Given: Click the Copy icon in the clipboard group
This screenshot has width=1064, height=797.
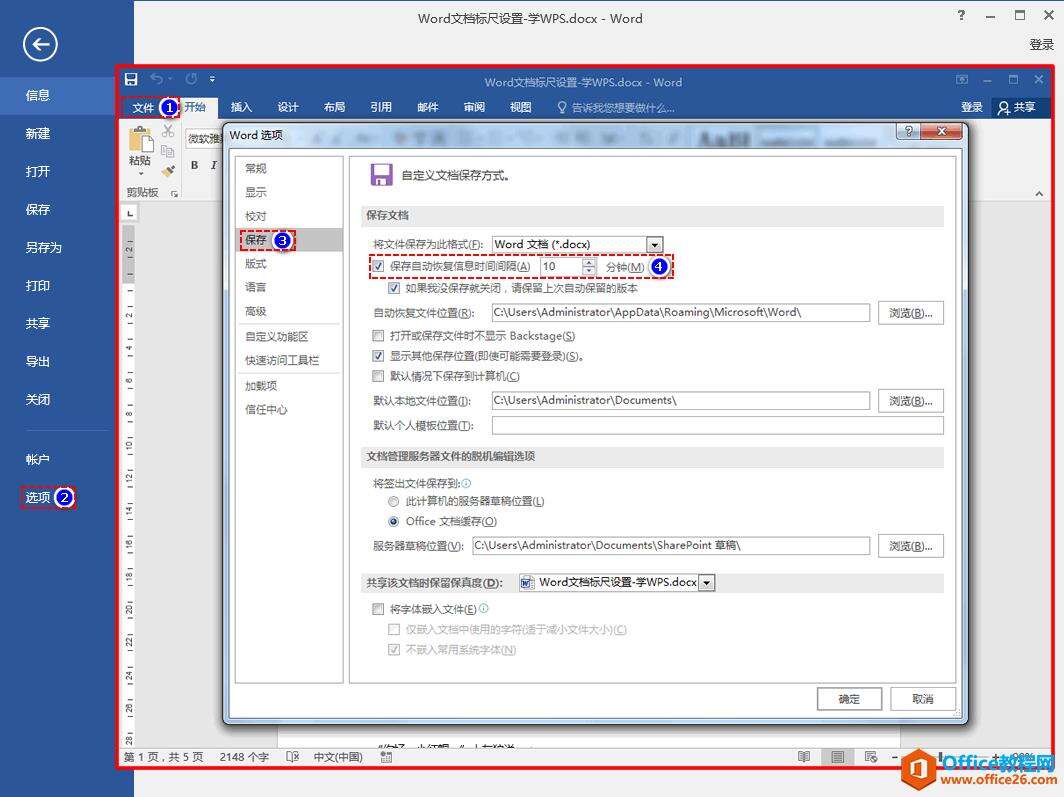Looking at the screenshot, I should pos(168,151).
